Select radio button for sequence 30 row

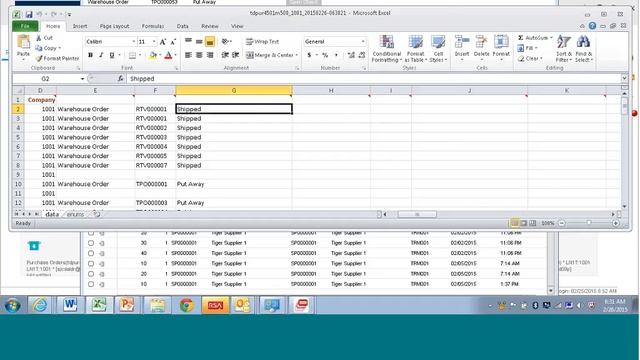[x=91, y=243]
